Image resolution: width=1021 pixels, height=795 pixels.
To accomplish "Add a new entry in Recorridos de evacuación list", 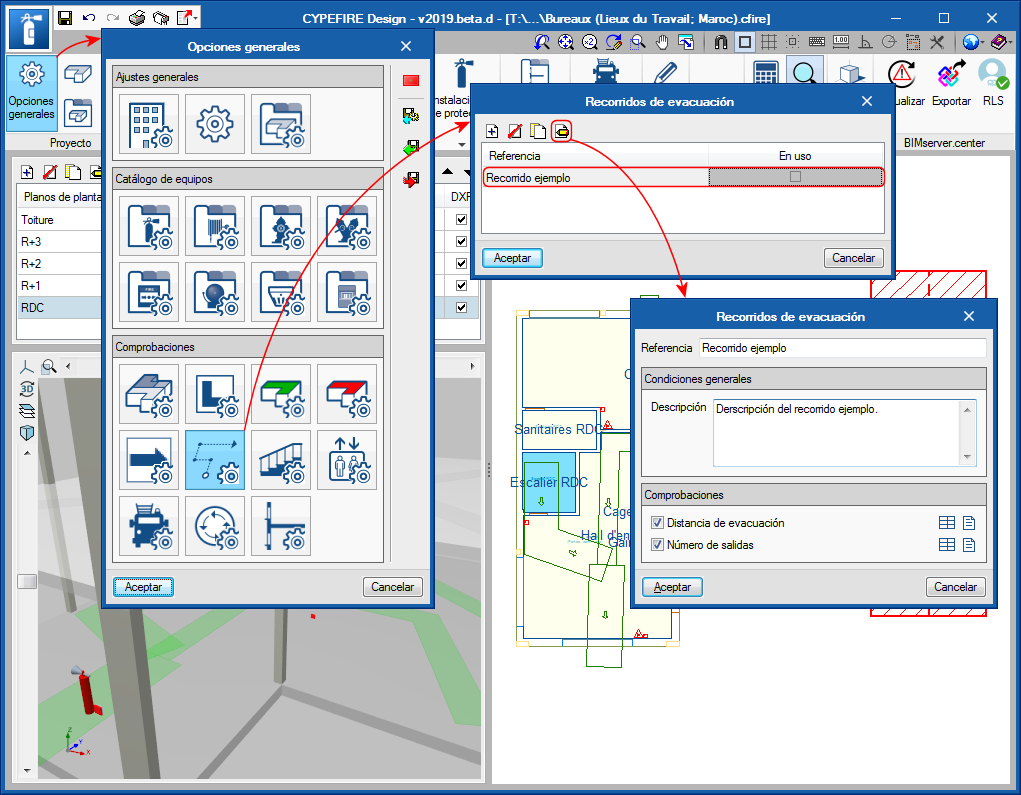I will click(x=492, y=132).
